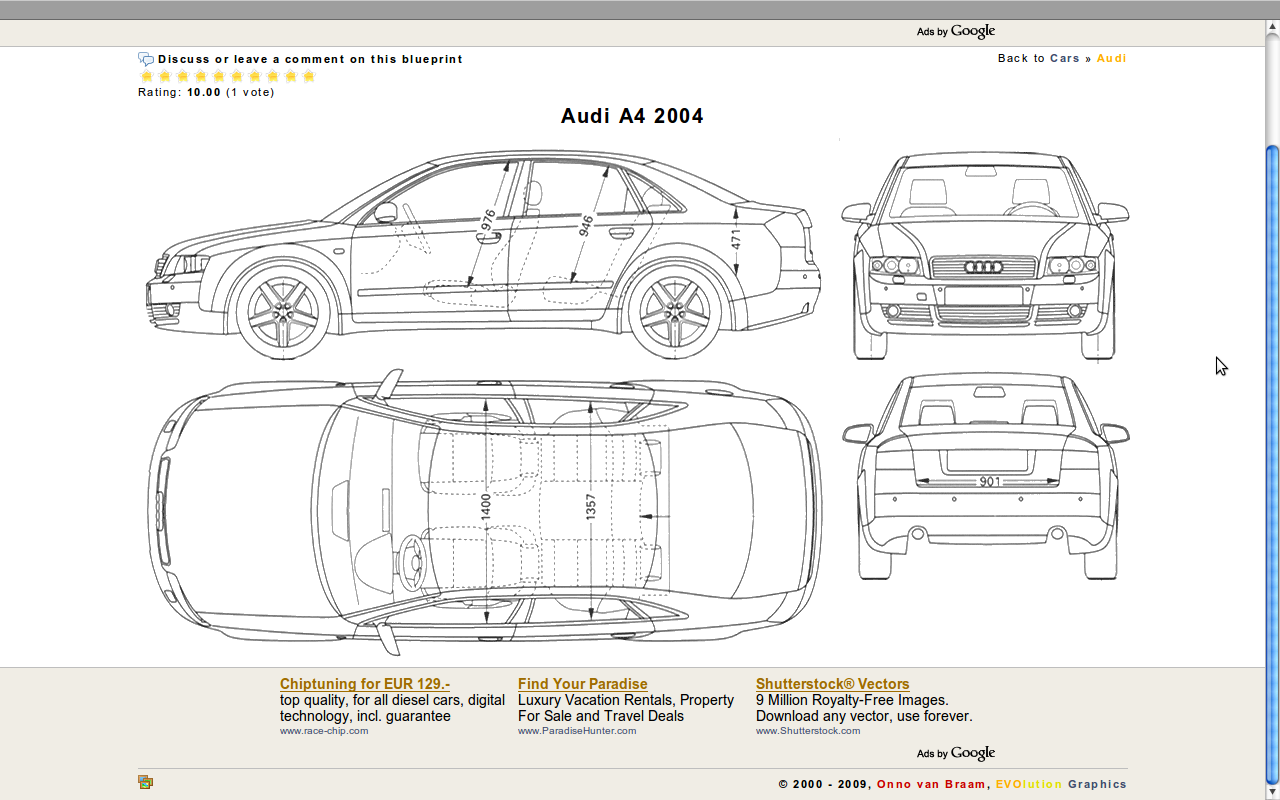This screenshot has width=1280, height=800.
Task: Click the 'top quality, for all diesel cars' ad text
Action: click(x=392, y=708)
